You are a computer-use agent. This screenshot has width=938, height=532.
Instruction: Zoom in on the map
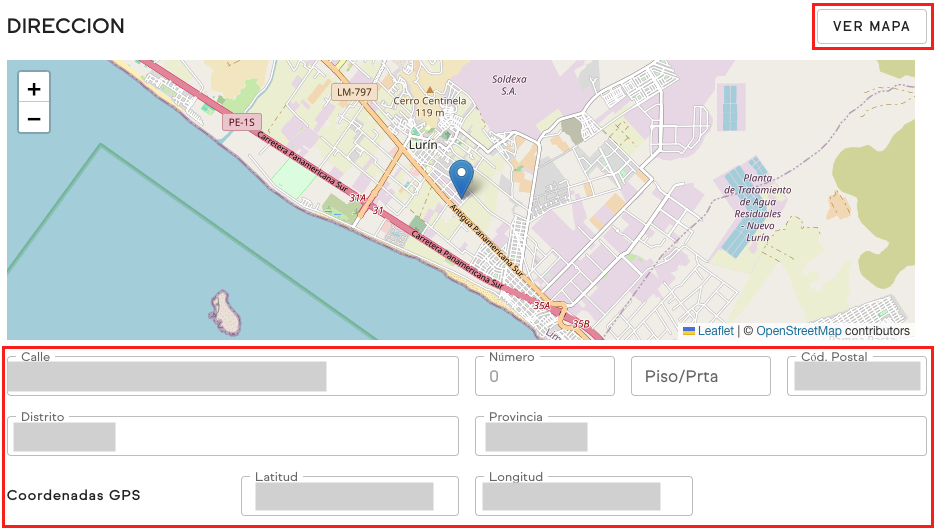pos(34,89)
